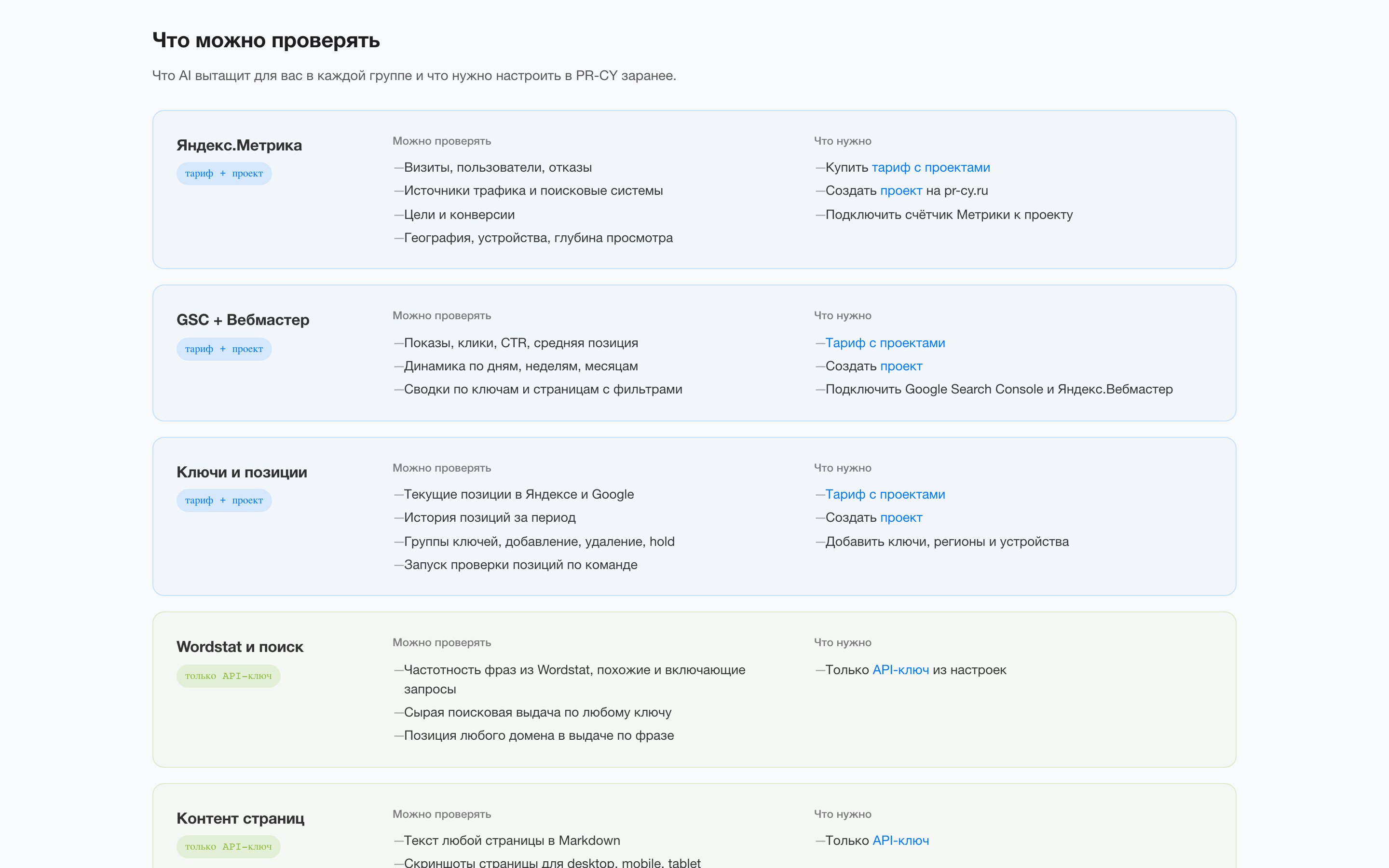This screenshot has height=868, width=1389.
Task: Click 'Источники трафика и поисковые системы' item
Action: pyautogui.click(x=533, y=190)
